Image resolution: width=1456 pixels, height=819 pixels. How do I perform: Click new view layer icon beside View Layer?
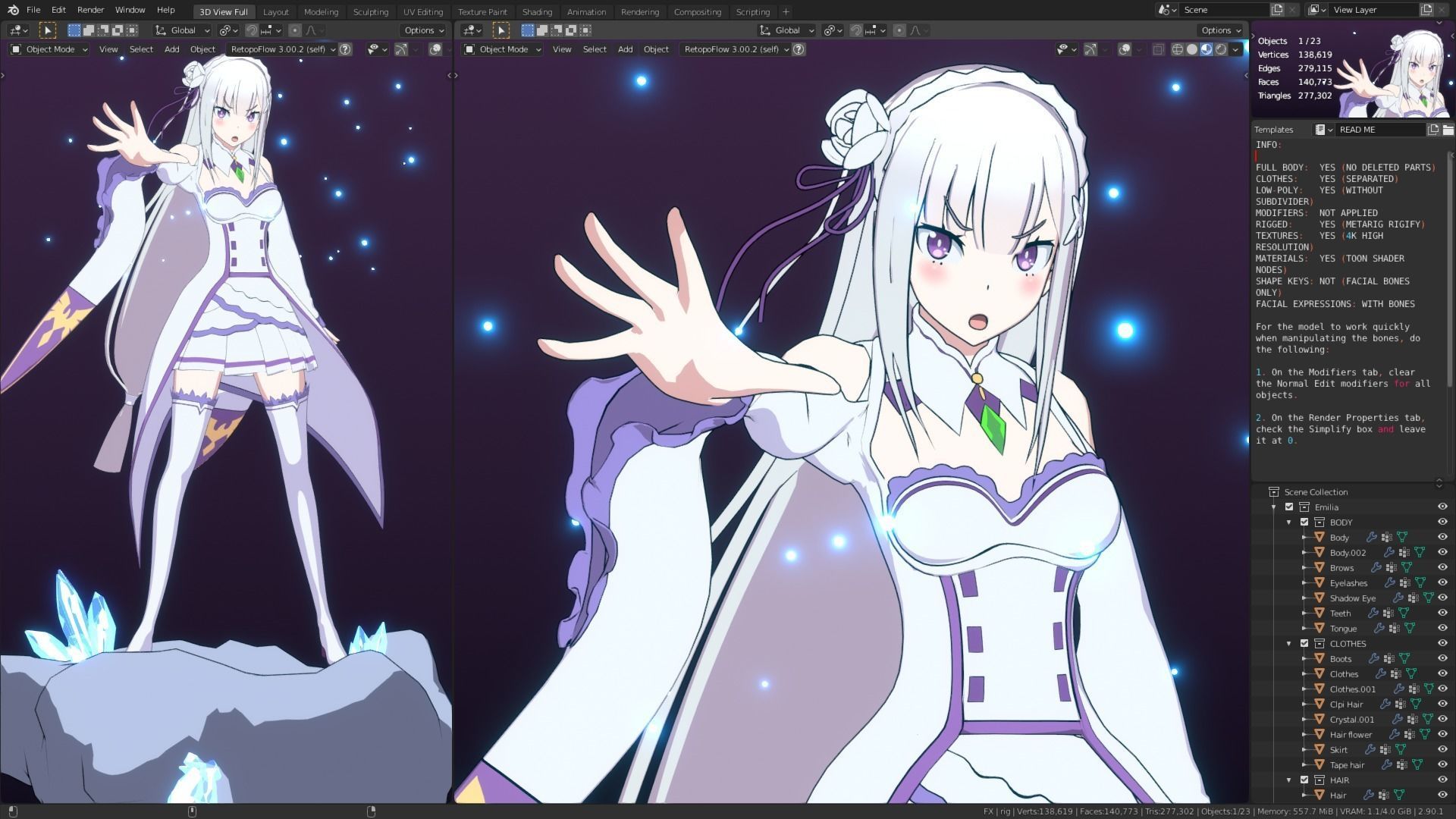[1426, 10]
